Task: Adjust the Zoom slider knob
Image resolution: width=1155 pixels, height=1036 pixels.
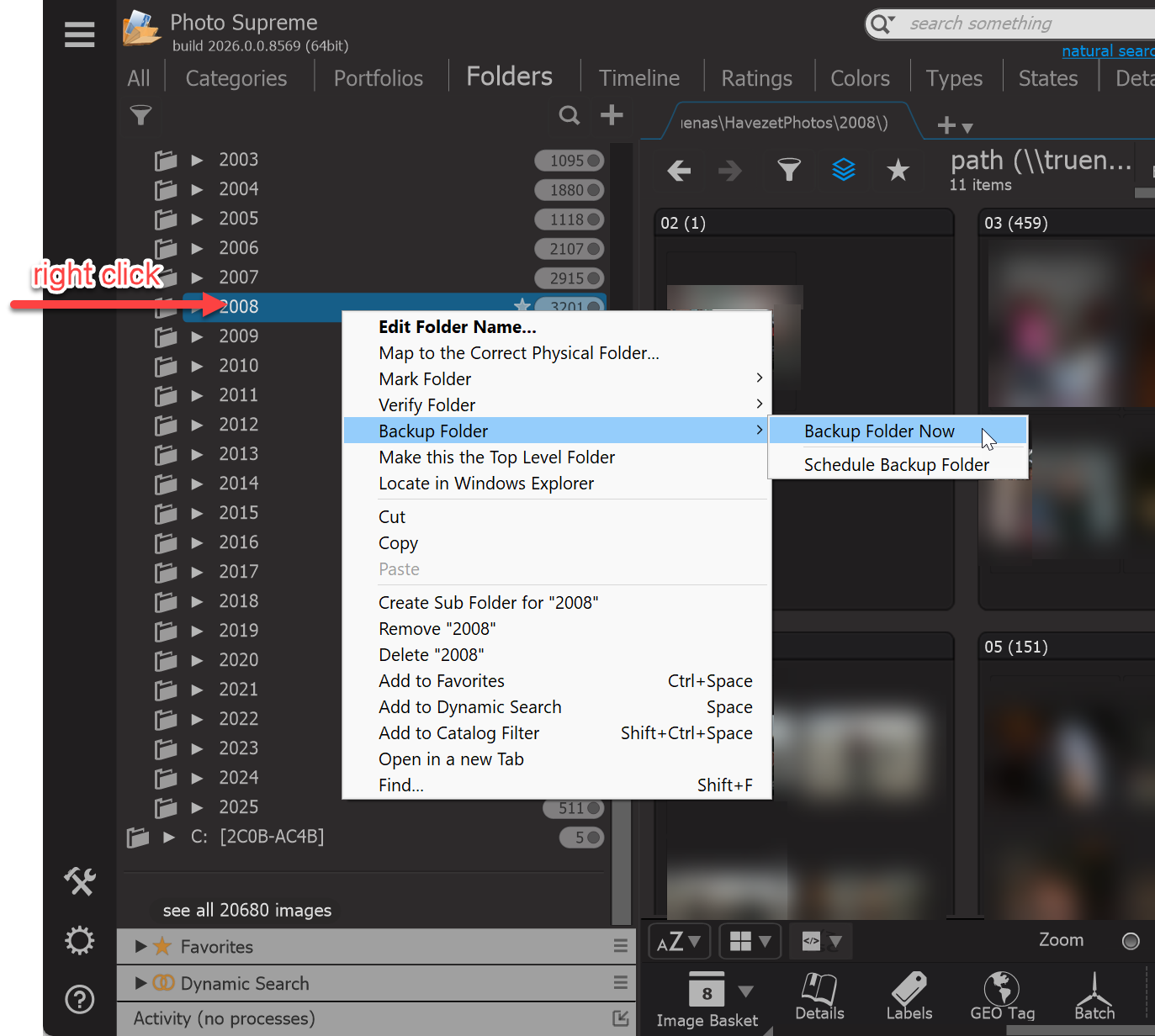Action: pos(1131,941)
